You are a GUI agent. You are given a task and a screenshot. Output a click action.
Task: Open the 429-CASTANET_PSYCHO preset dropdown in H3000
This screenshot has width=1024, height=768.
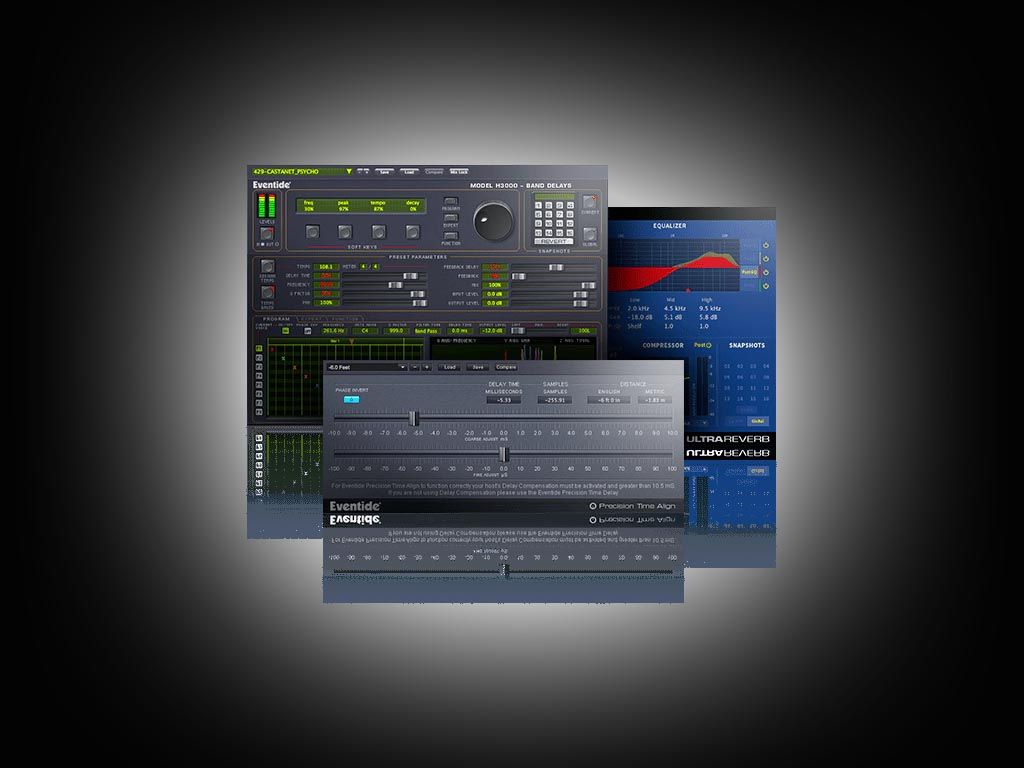click(302, 172)
